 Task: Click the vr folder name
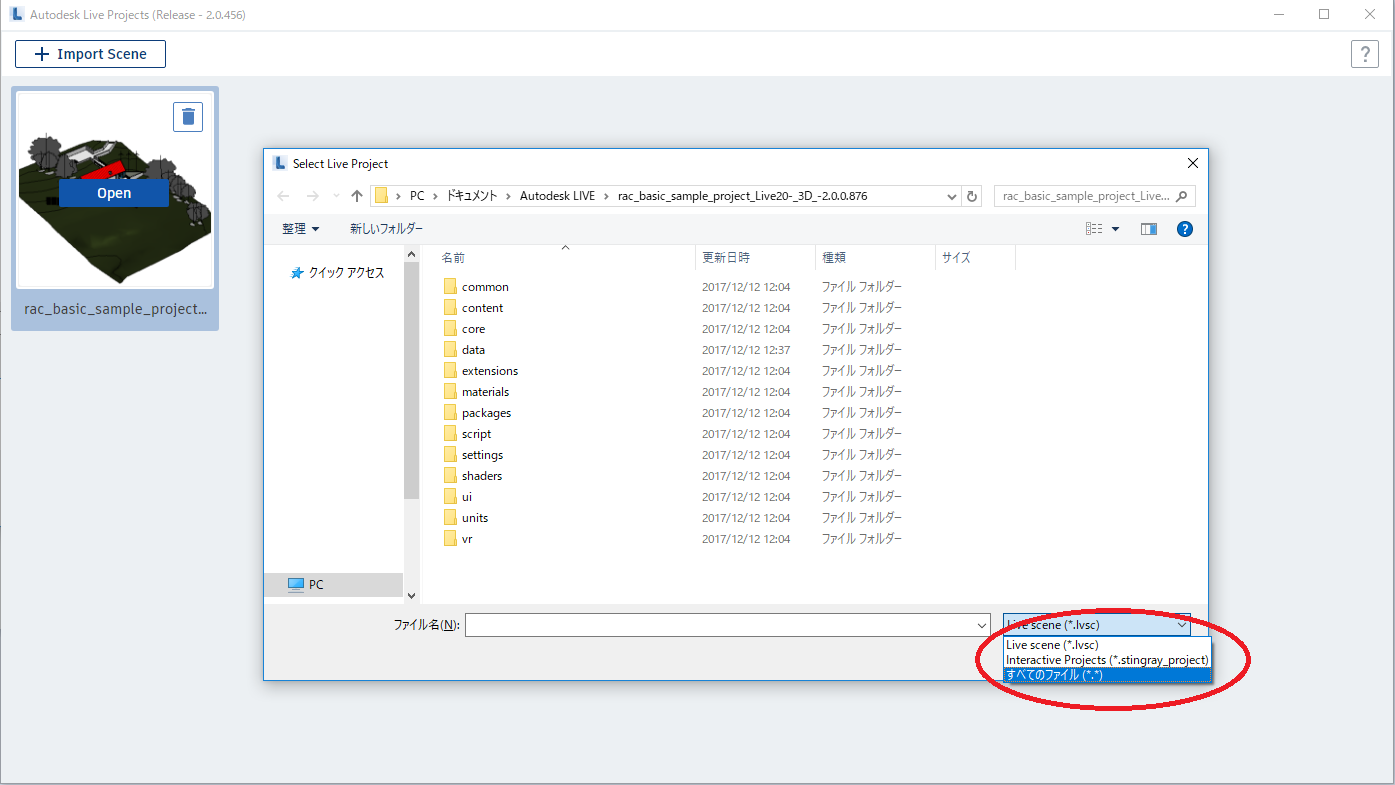467,539
